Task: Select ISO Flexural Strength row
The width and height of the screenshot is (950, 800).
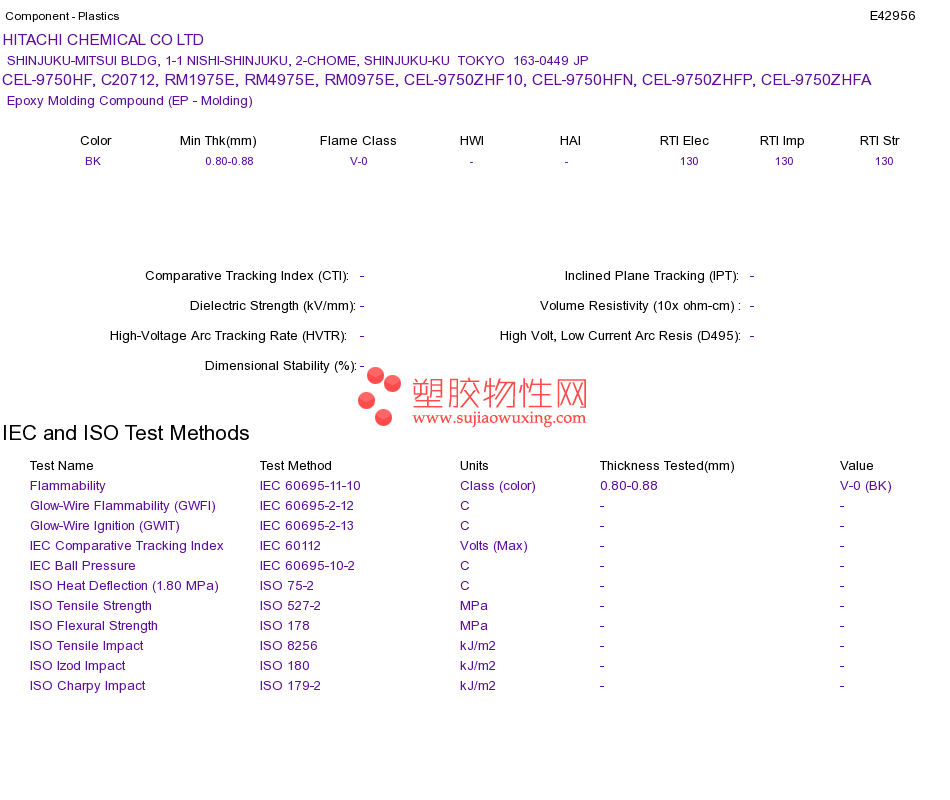Action: (94, 626)
